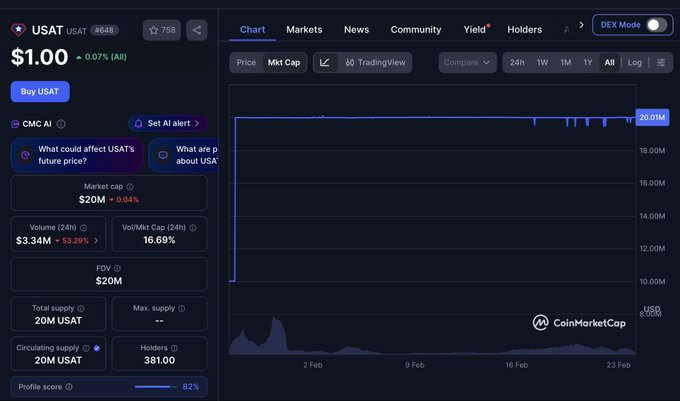Expand more tabs with right chevron arrow
The image size is (680, 401).
(582, 25)
